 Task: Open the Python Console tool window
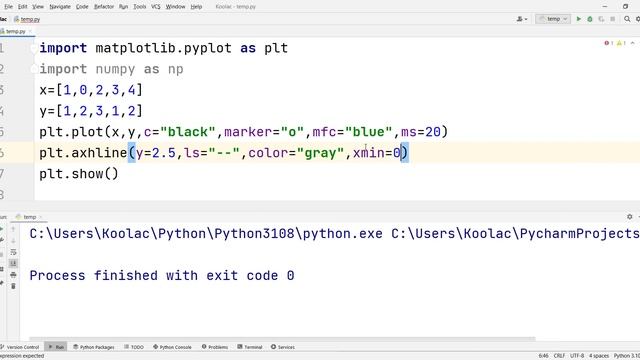coord(172,347)
